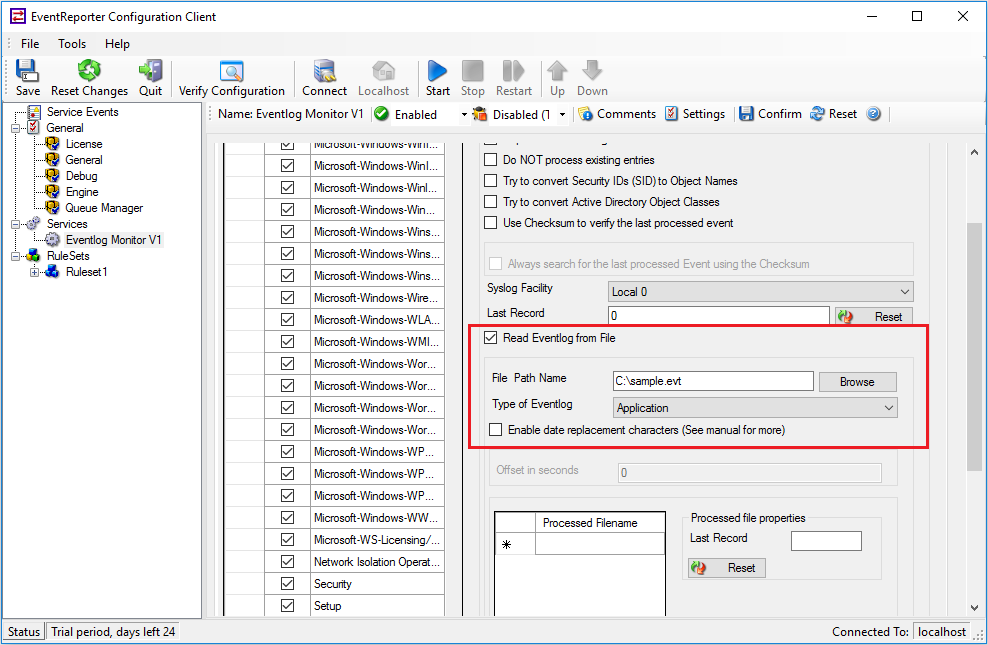Open the blue help icon
The height and width of the screenshot is (645, 988).
click(873, 114)
